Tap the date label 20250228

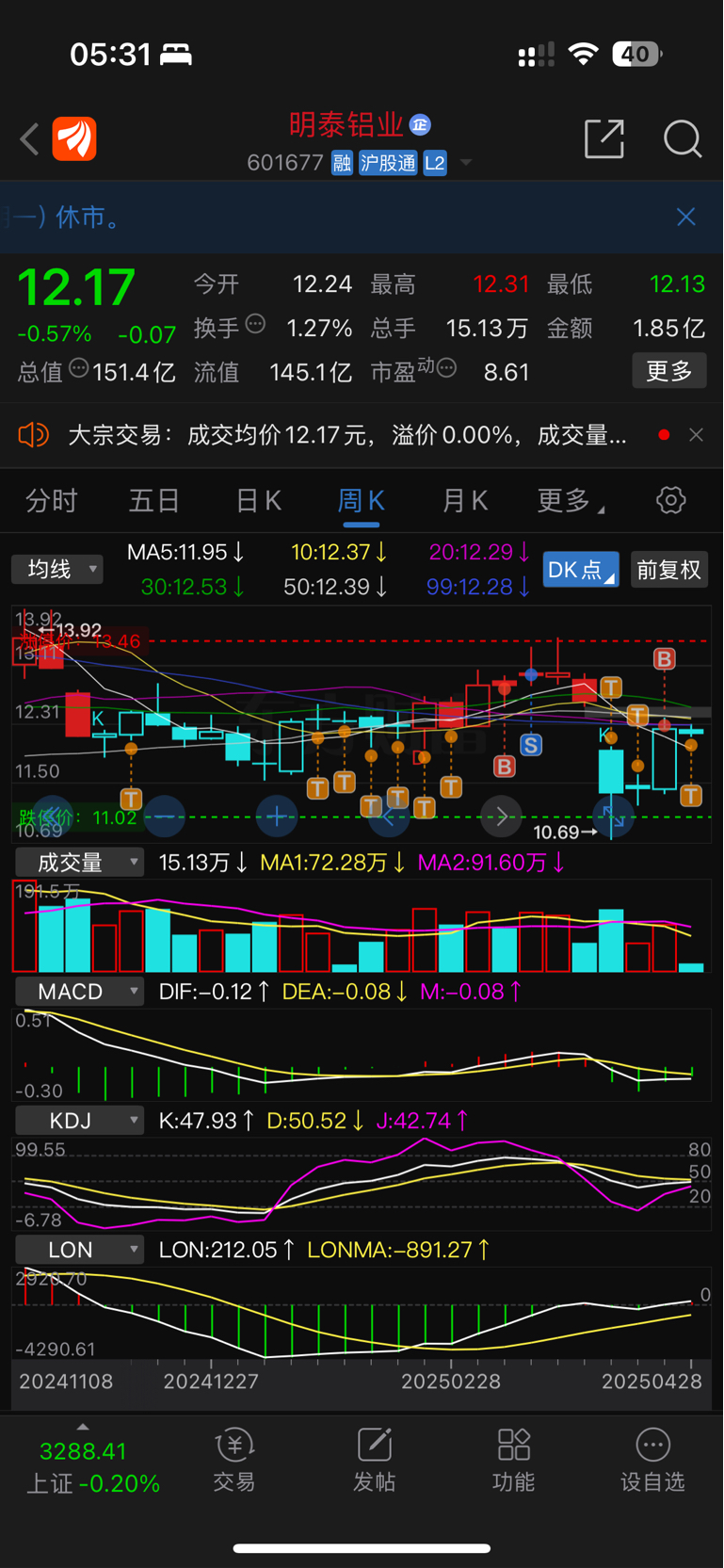pyautogui.click(x=450, y=1382)
